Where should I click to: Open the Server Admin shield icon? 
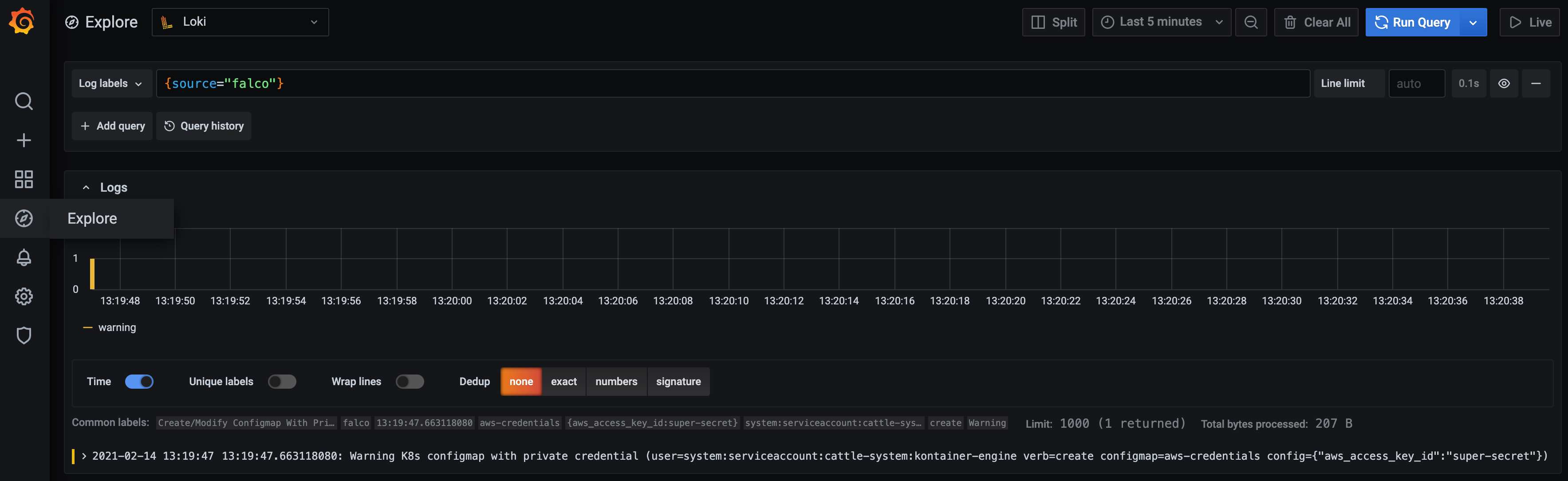click(x=23, y=334)
